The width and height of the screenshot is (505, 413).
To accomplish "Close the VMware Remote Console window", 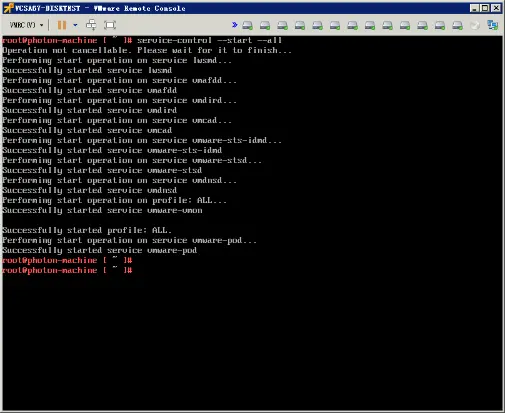I will (496, 8).
